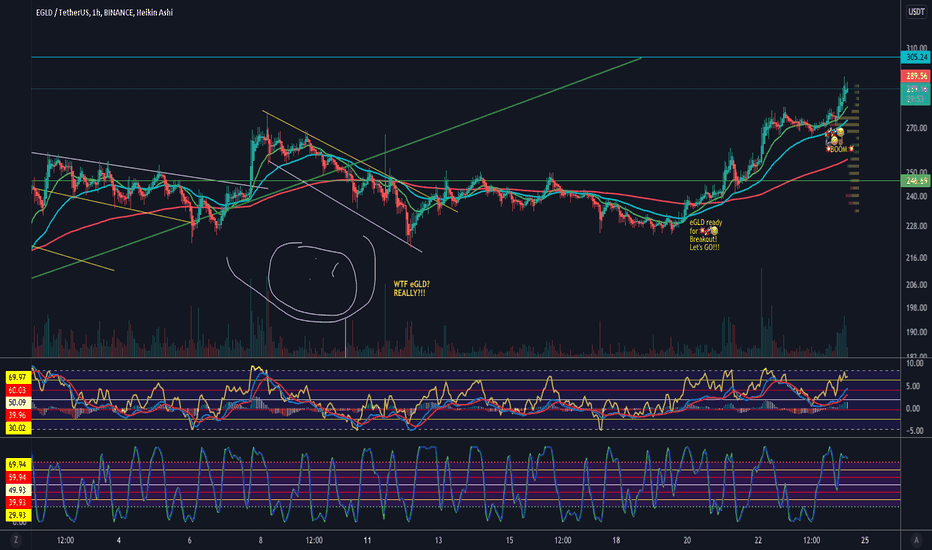This screenshot has width=932, height=550.
Task: Click the 228.00 price axis tick
Action: pos(916,226)
